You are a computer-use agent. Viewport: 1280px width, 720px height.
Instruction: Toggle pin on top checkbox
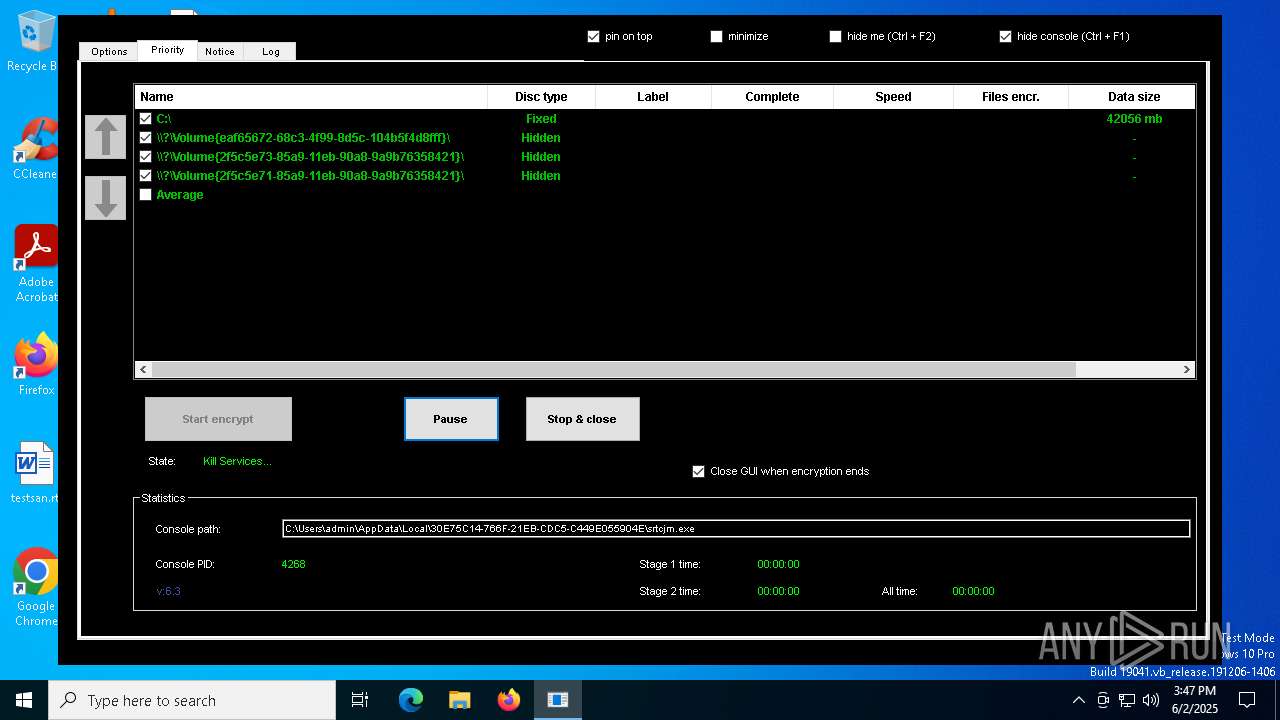(593, 36)
